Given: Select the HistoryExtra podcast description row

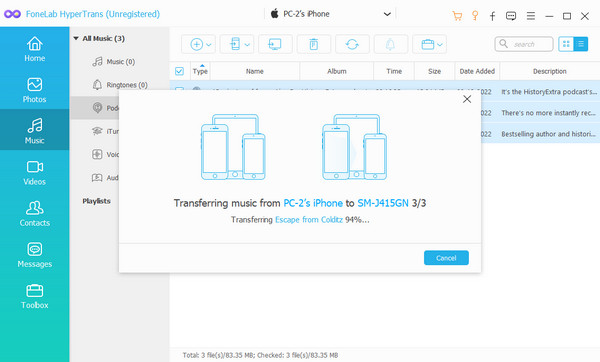Looking at the screenshot, I should (549, 92).
